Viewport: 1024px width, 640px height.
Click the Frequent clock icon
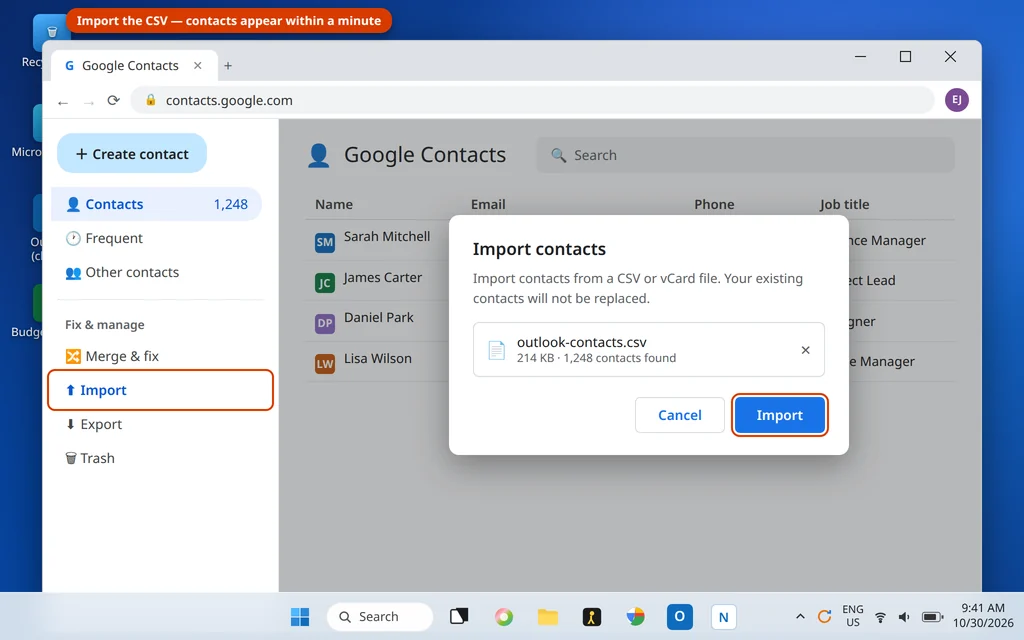coord(73,238)
